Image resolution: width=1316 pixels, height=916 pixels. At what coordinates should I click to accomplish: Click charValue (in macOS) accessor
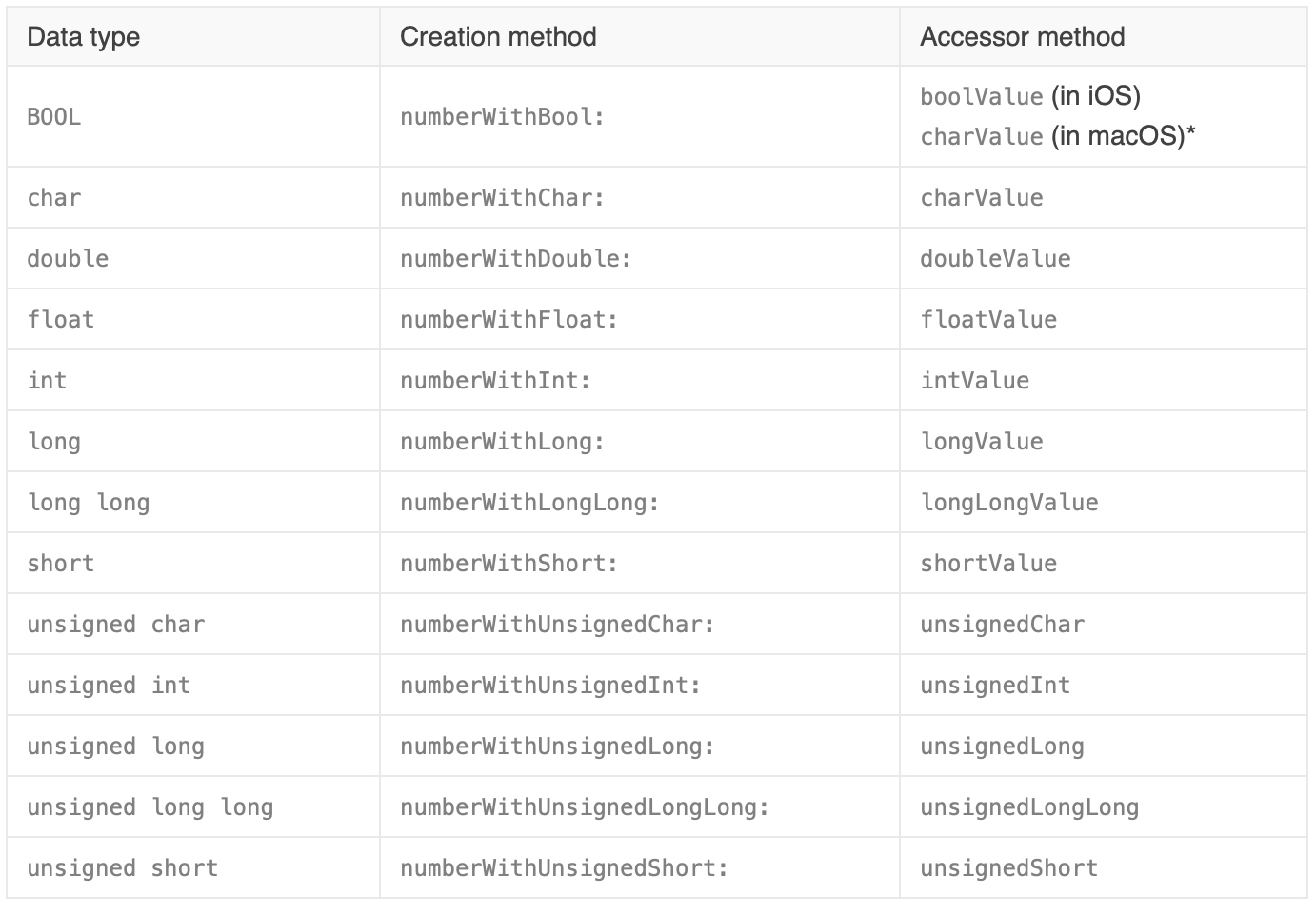[x=981, y=137]
